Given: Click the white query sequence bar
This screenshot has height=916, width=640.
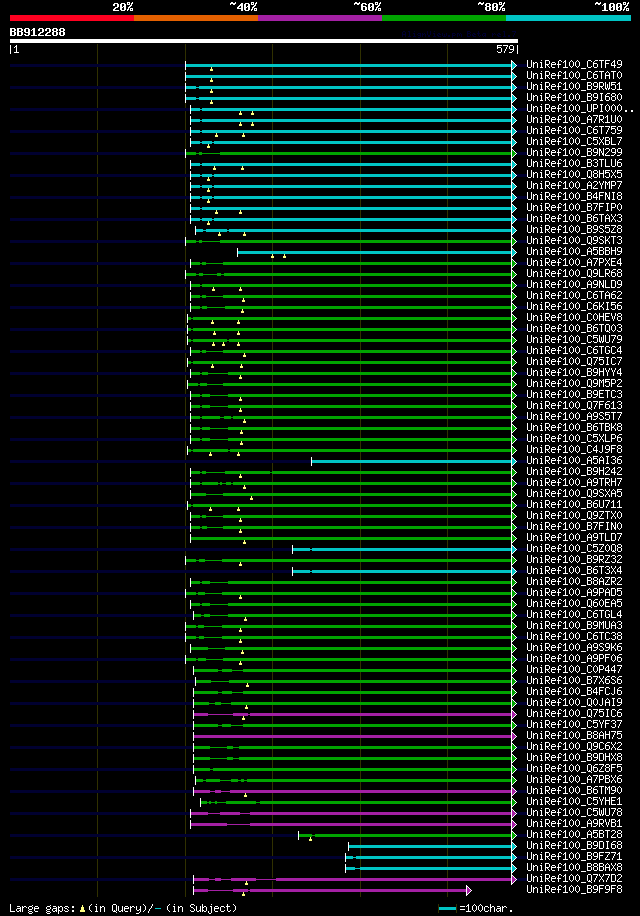Looking at the screenshot, I should coord(263,41).
